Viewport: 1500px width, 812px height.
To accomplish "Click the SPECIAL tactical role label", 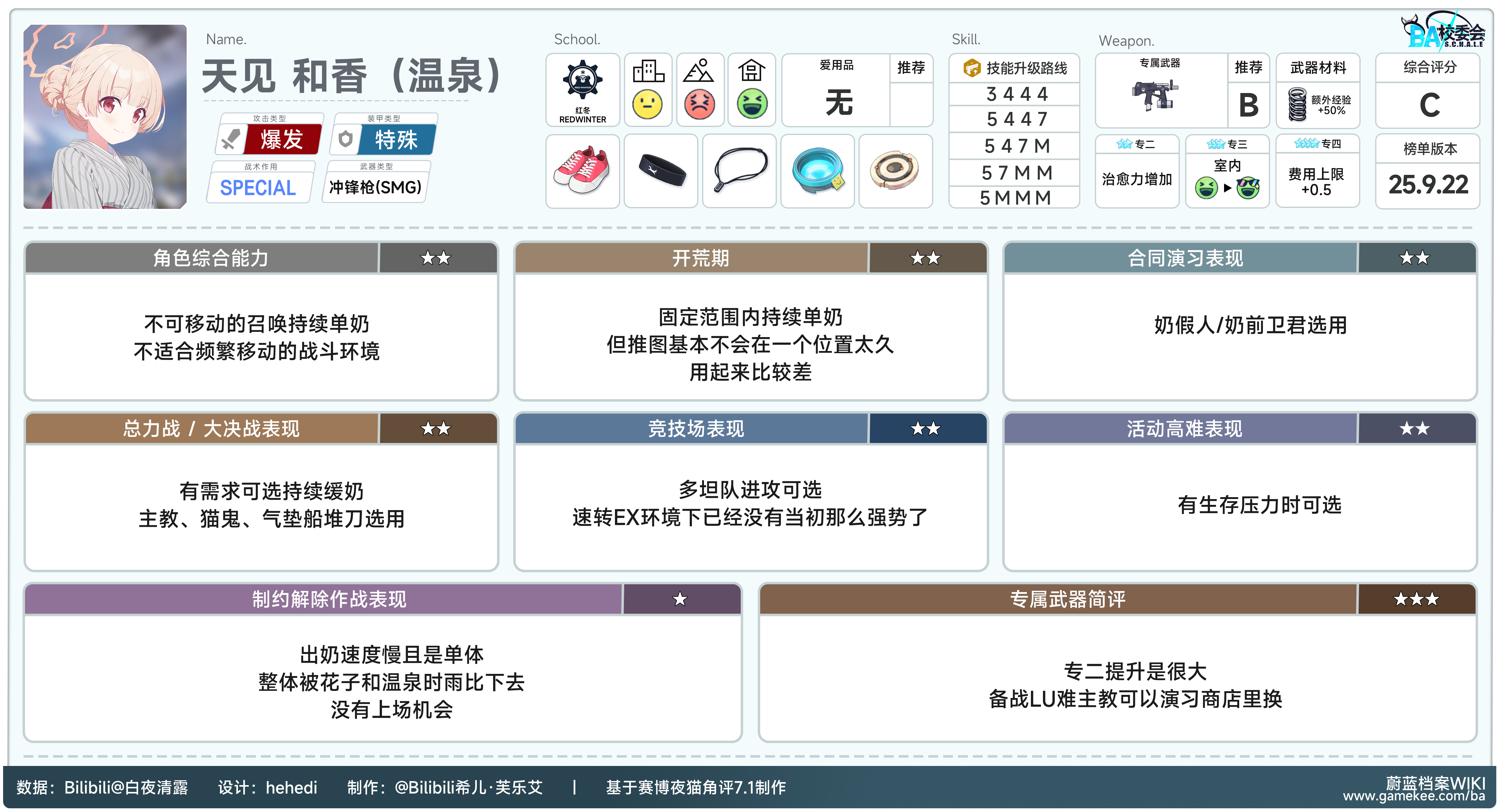I will [x=258, y=188].
